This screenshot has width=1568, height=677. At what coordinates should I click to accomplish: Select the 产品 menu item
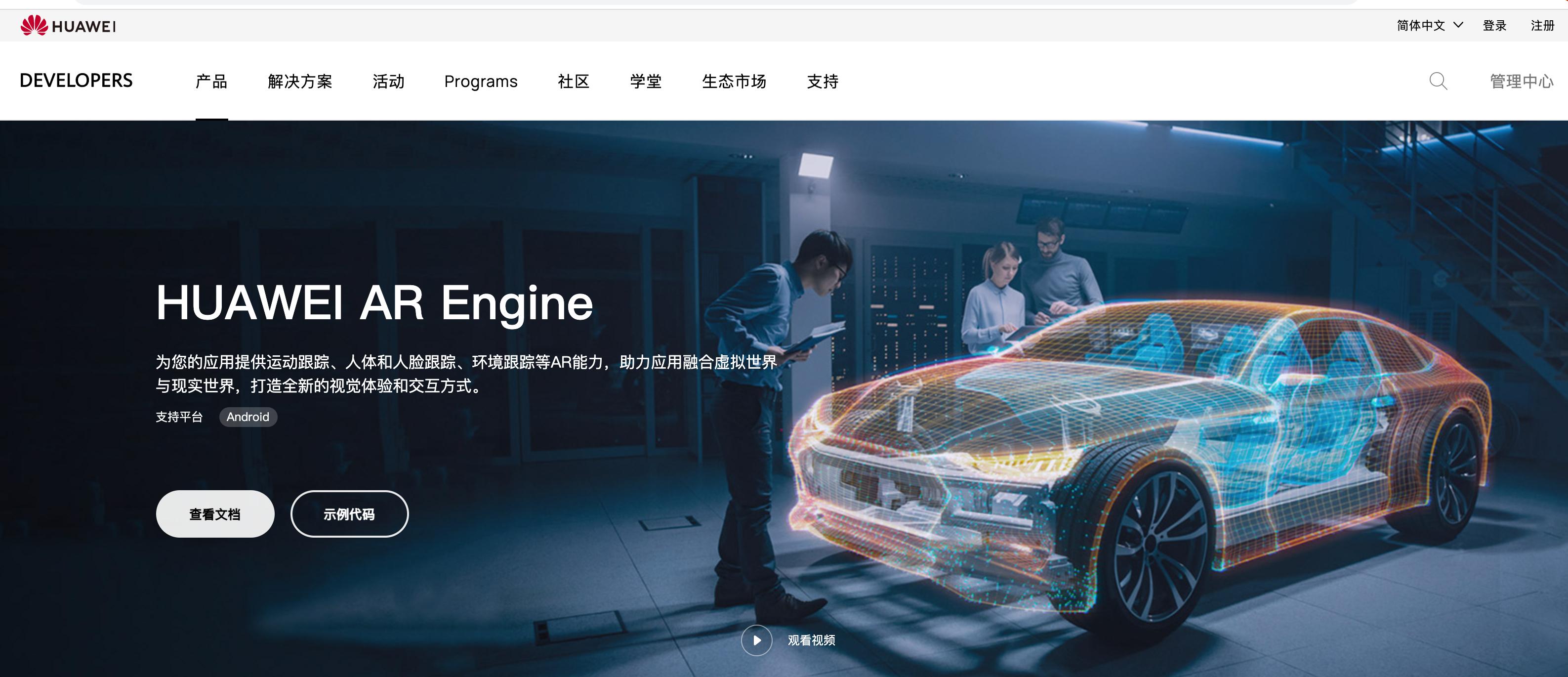click(x=211, y=81)
